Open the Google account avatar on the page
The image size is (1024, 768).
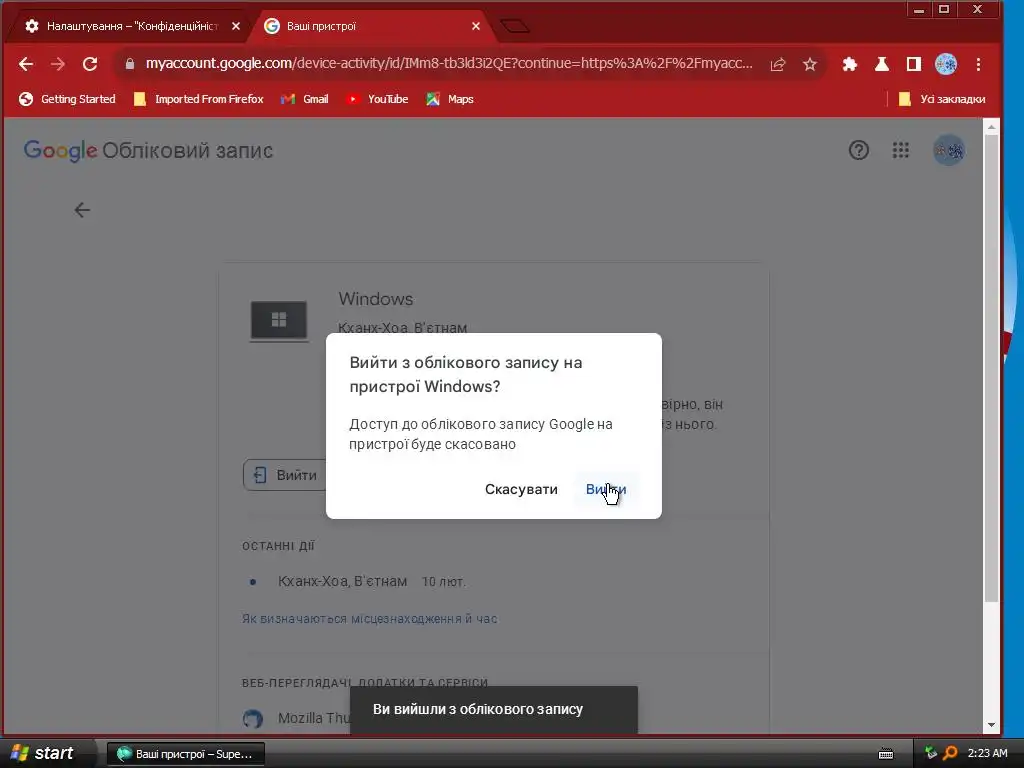pos(948,150)
